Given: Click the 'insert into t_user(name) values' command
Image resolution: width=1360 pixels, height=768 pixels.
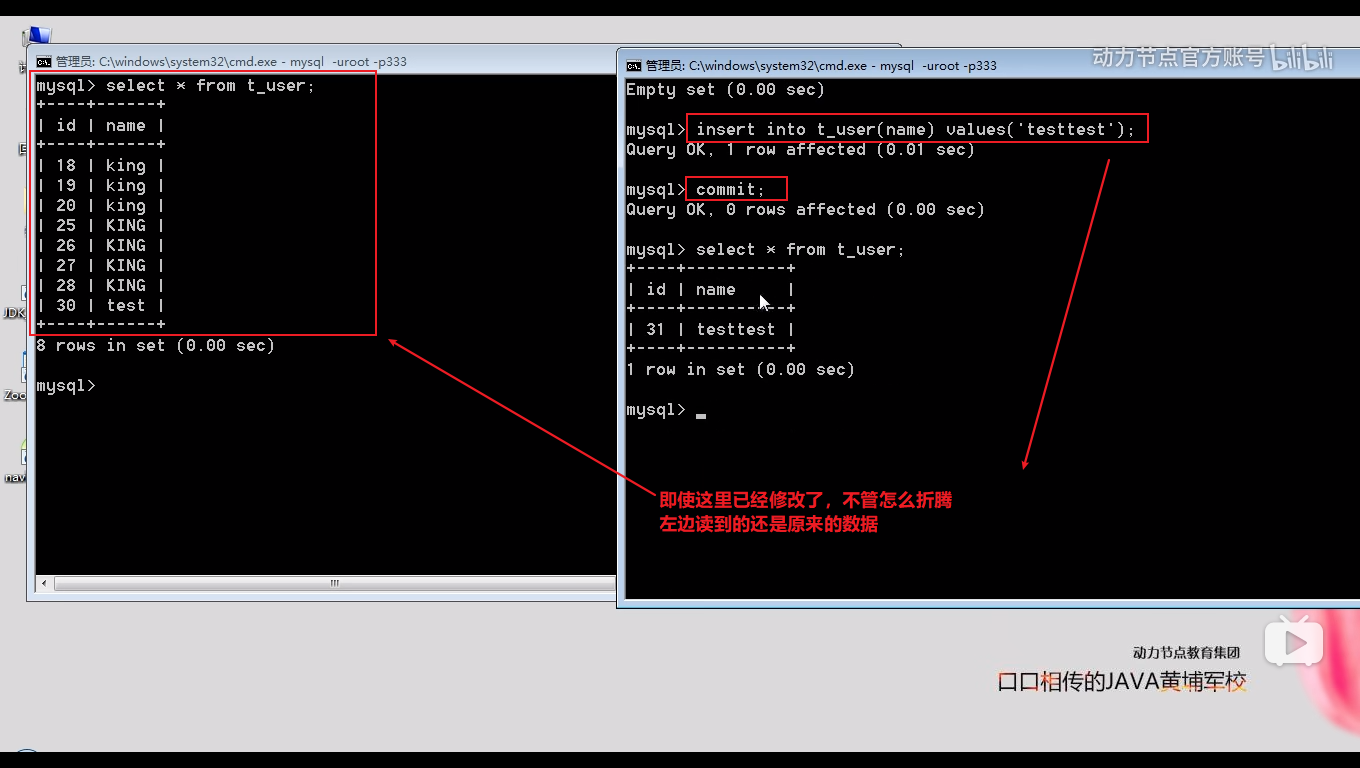Looking at the screenshot, I should pyautogui.click(x=916, y=130).
